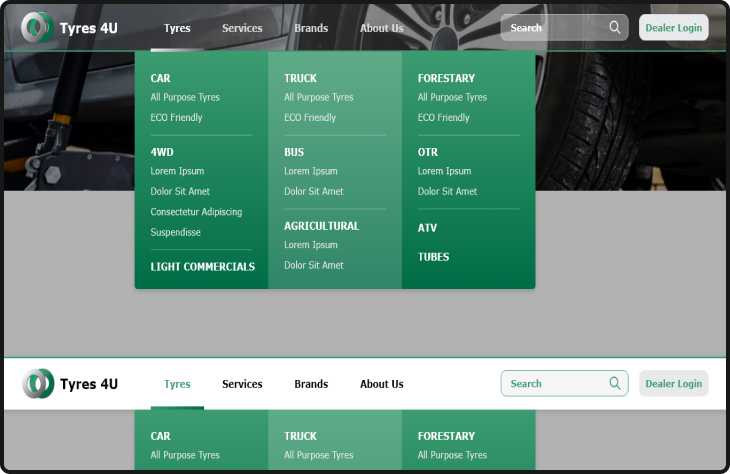Open the FORESTARY category in the top mega menu
Screen dimensions: 730x474
click(446, 78)
